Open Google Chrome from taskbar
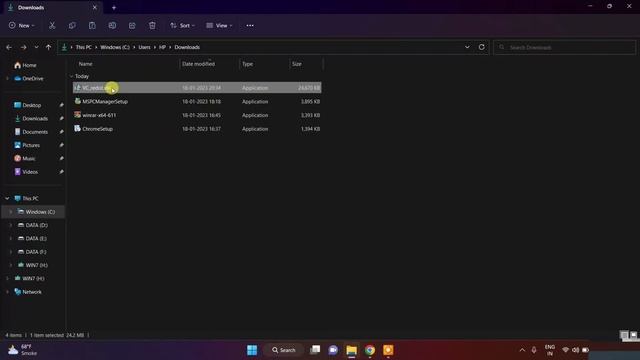Viewport: 640px width, 360px height. coord(370,350)
